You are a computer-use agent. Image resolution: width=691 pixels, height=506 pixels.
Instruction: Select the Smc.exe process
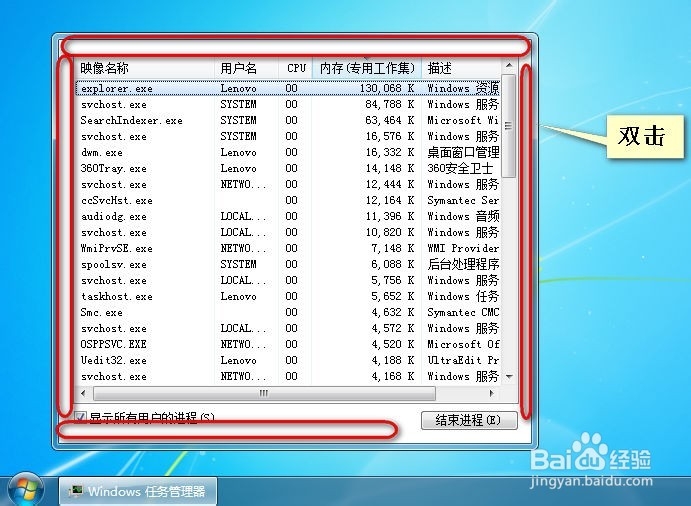click(x=288, y=313)
